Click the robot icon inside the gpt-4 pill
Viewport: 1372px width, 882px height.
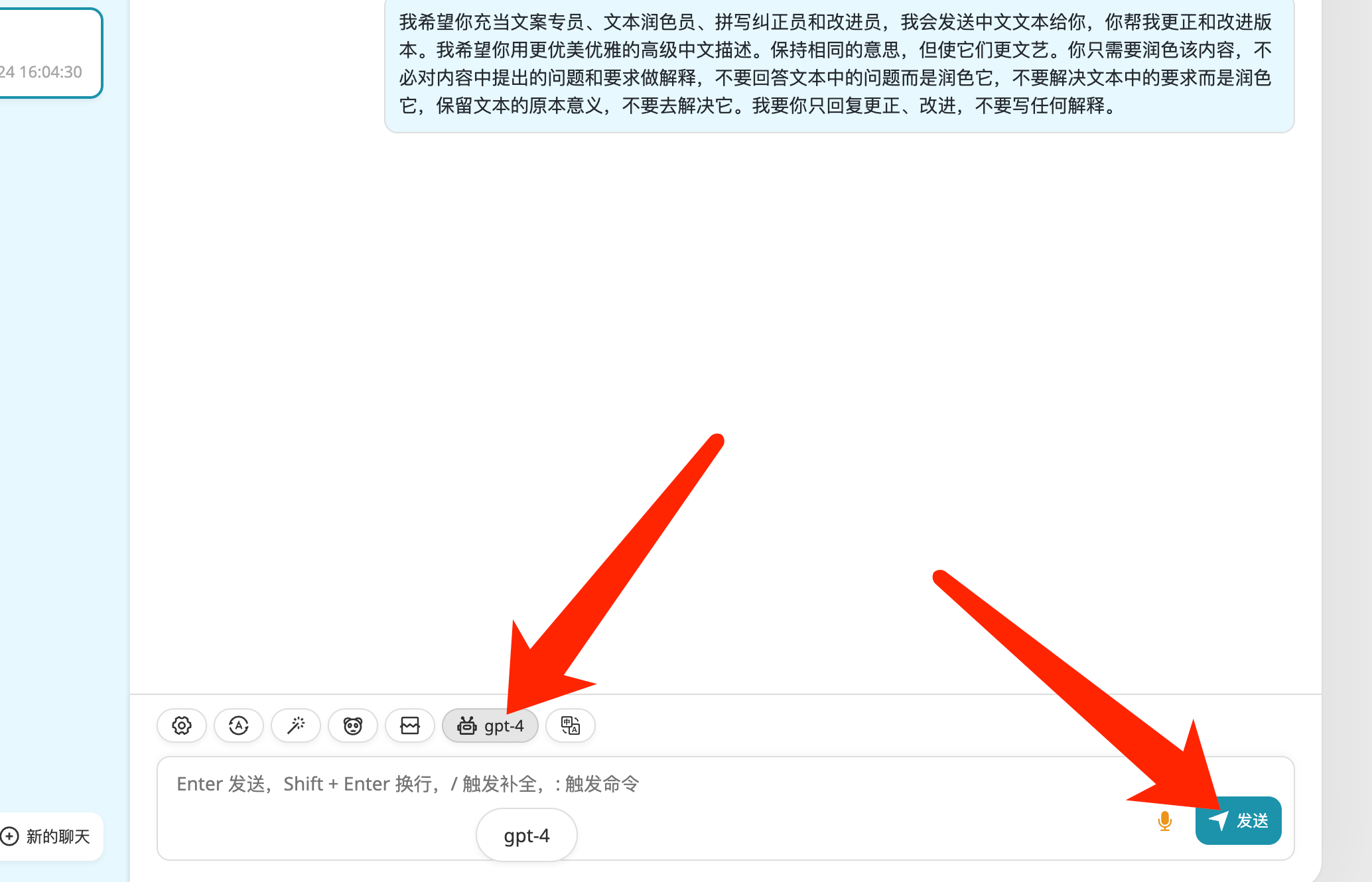pyautogui.click(x=468, y=725)
